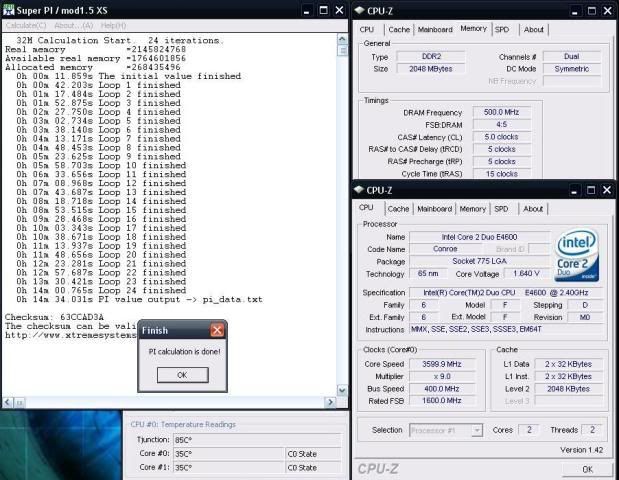Image resolution: width=619 pixels, height=480 pixels.
Task: Open the Help(H) menu in Super PI
Action: pyautogui.click(x=113, y=26)
